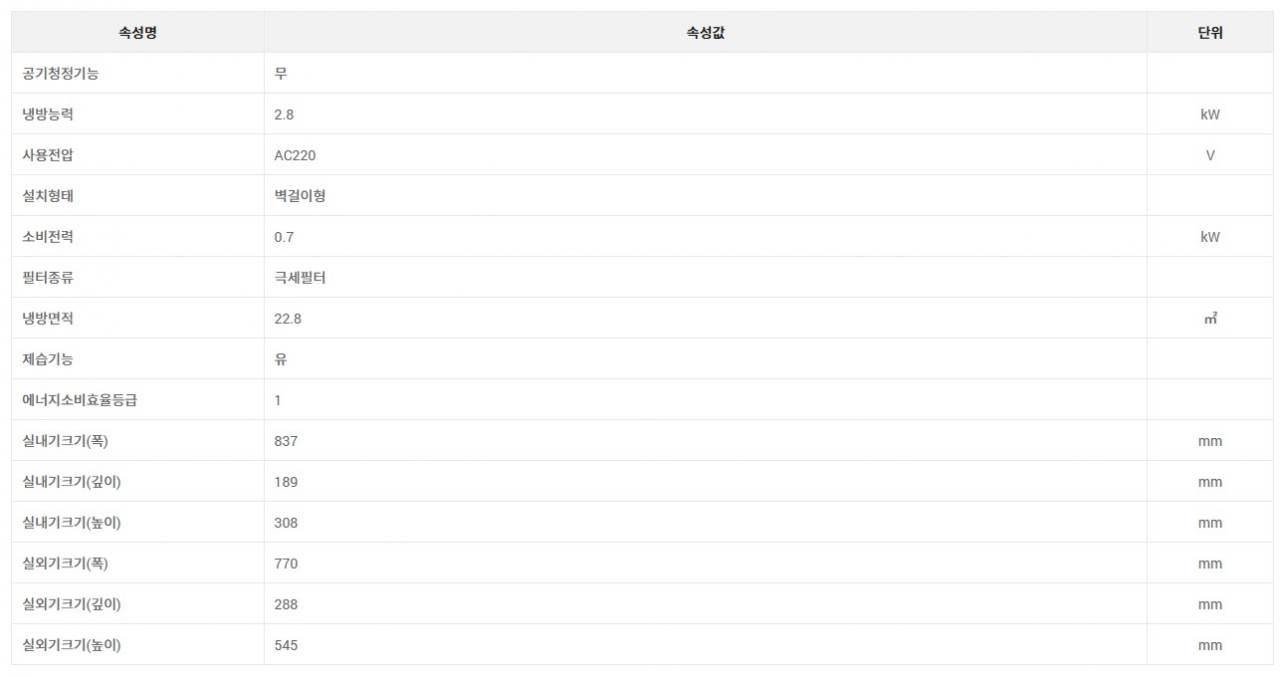Image resolution: width=1280 pixels, height=678 pixels.
Task: Click the ㎡ unit cell
Action: click(x=1210, y=319)
